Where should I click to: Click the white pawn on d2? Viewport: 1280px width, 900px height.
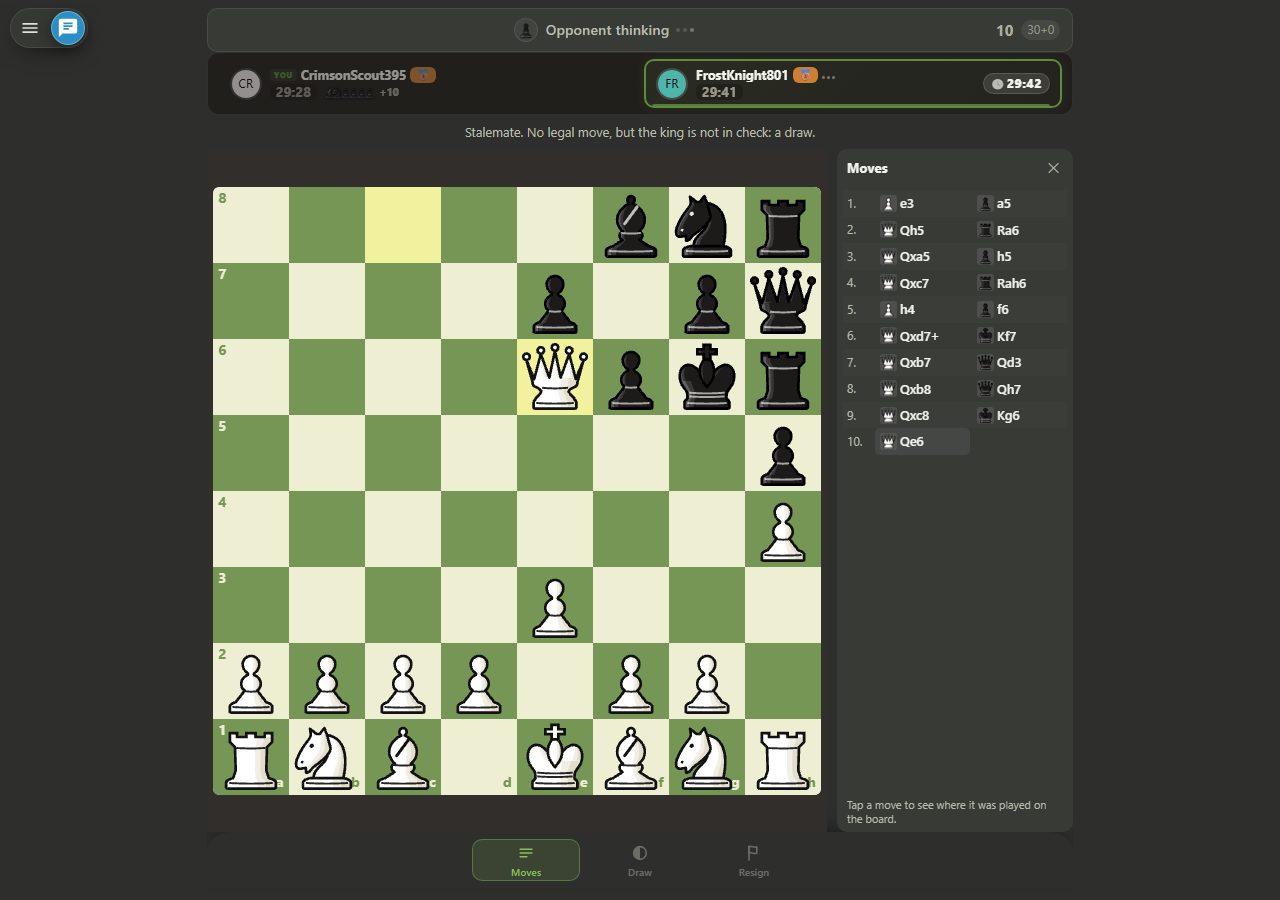479,681
